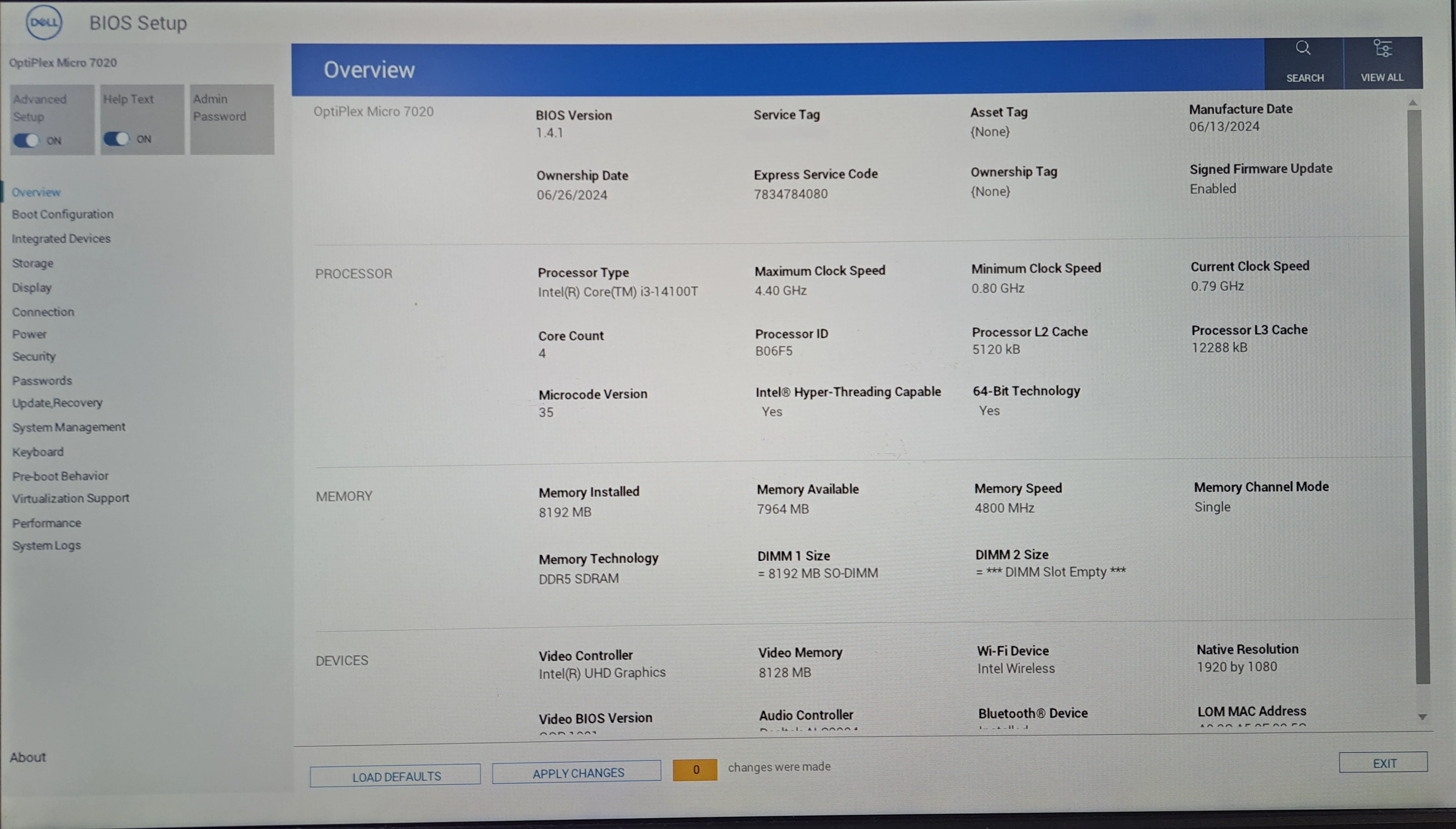This screenshot has height=829, width=1456.
Task: Open Integrated Devices section
Action: pos(61,238)
